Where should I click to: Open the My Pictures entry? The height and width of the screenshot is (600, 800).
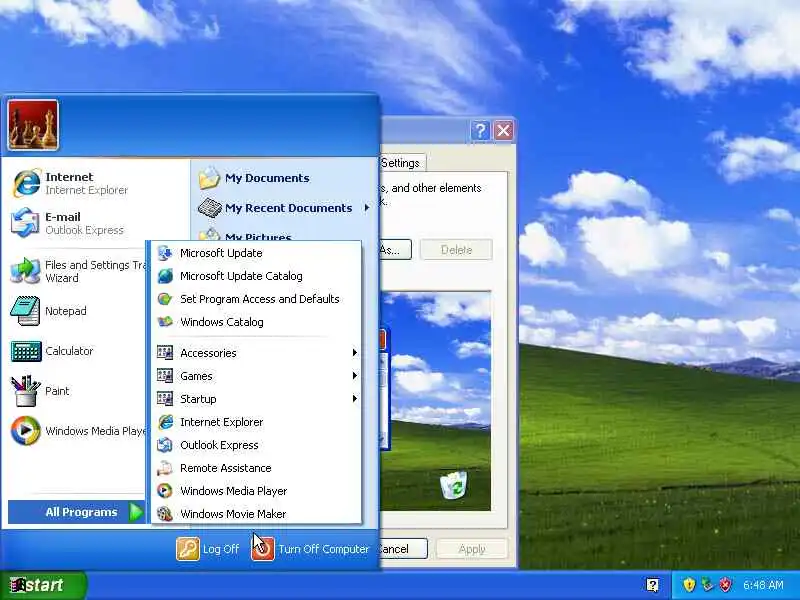tap(258, 236)
